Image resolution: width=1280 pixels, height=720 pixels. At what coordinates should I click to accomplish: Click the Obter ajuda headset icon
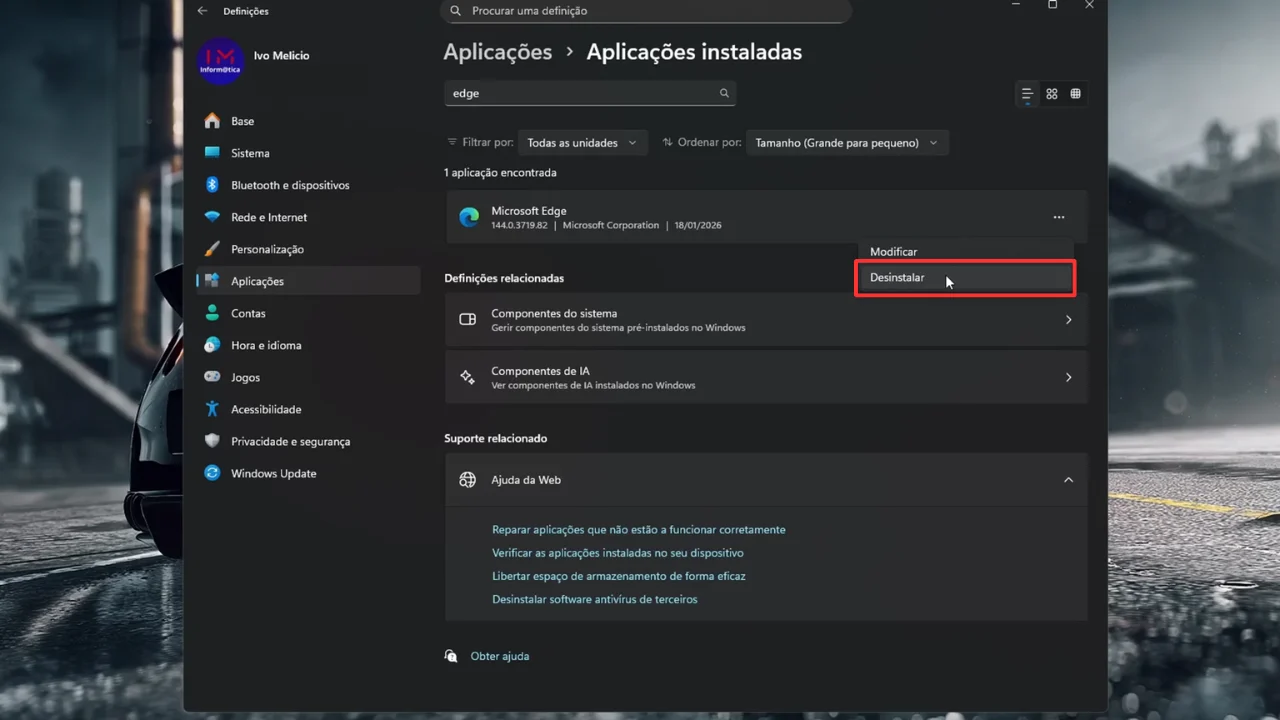coord(451,656)
